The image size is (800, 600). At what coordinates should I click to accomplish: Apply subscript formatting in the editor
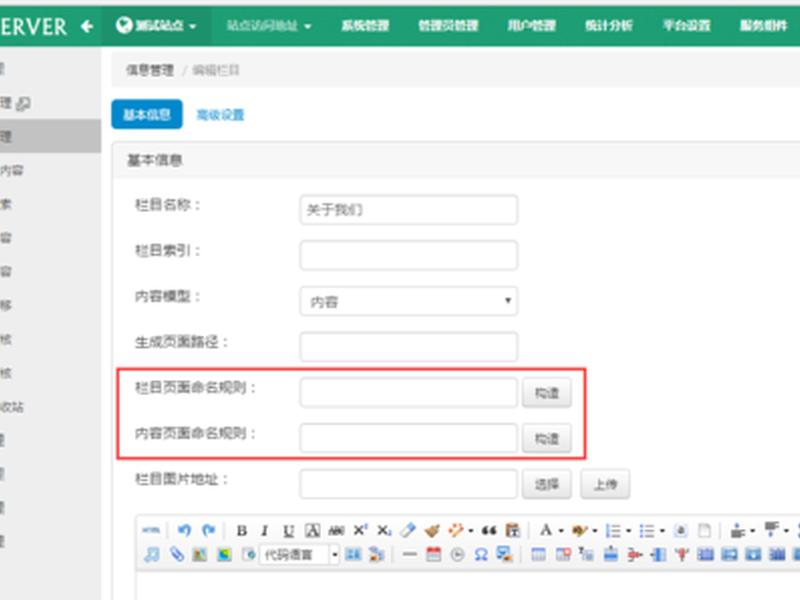(x=384, y=531)
